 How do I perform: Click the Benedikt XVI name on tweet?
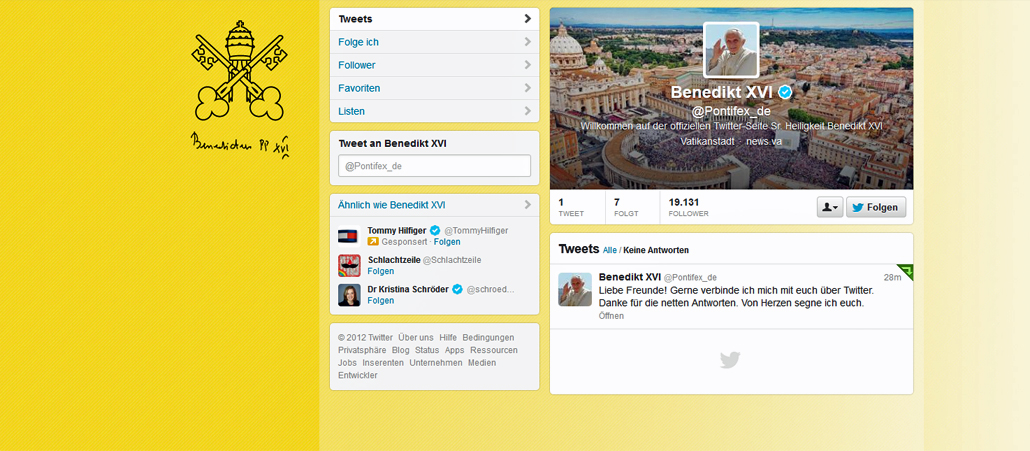[x=630, y=276]
